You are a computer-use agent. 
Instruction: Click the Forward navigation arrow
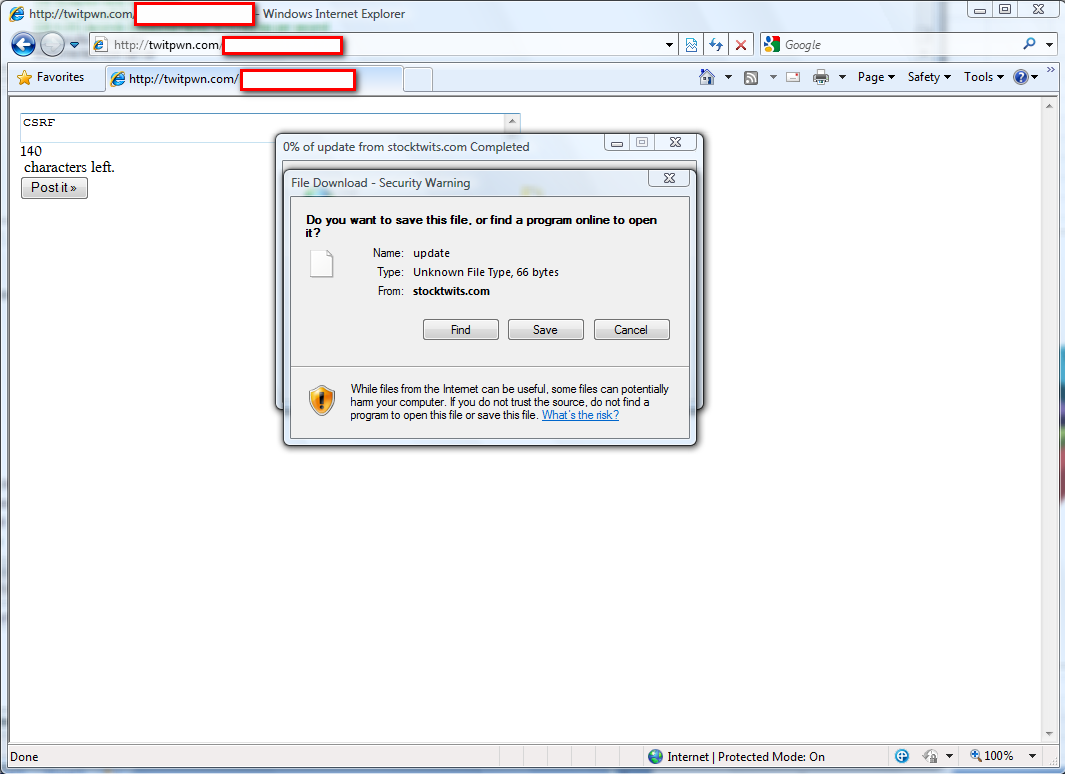tap(52, 45)
